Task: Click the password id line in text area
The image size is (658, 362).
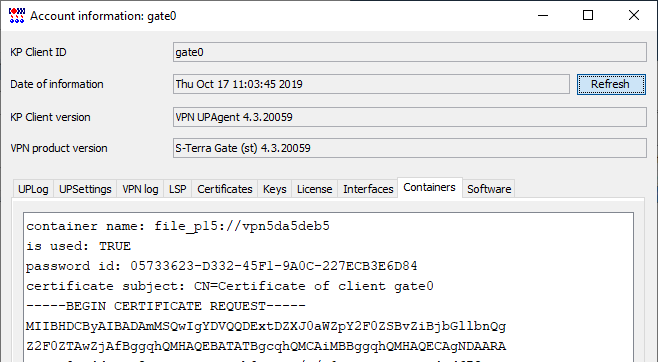Action: point(222,266)
